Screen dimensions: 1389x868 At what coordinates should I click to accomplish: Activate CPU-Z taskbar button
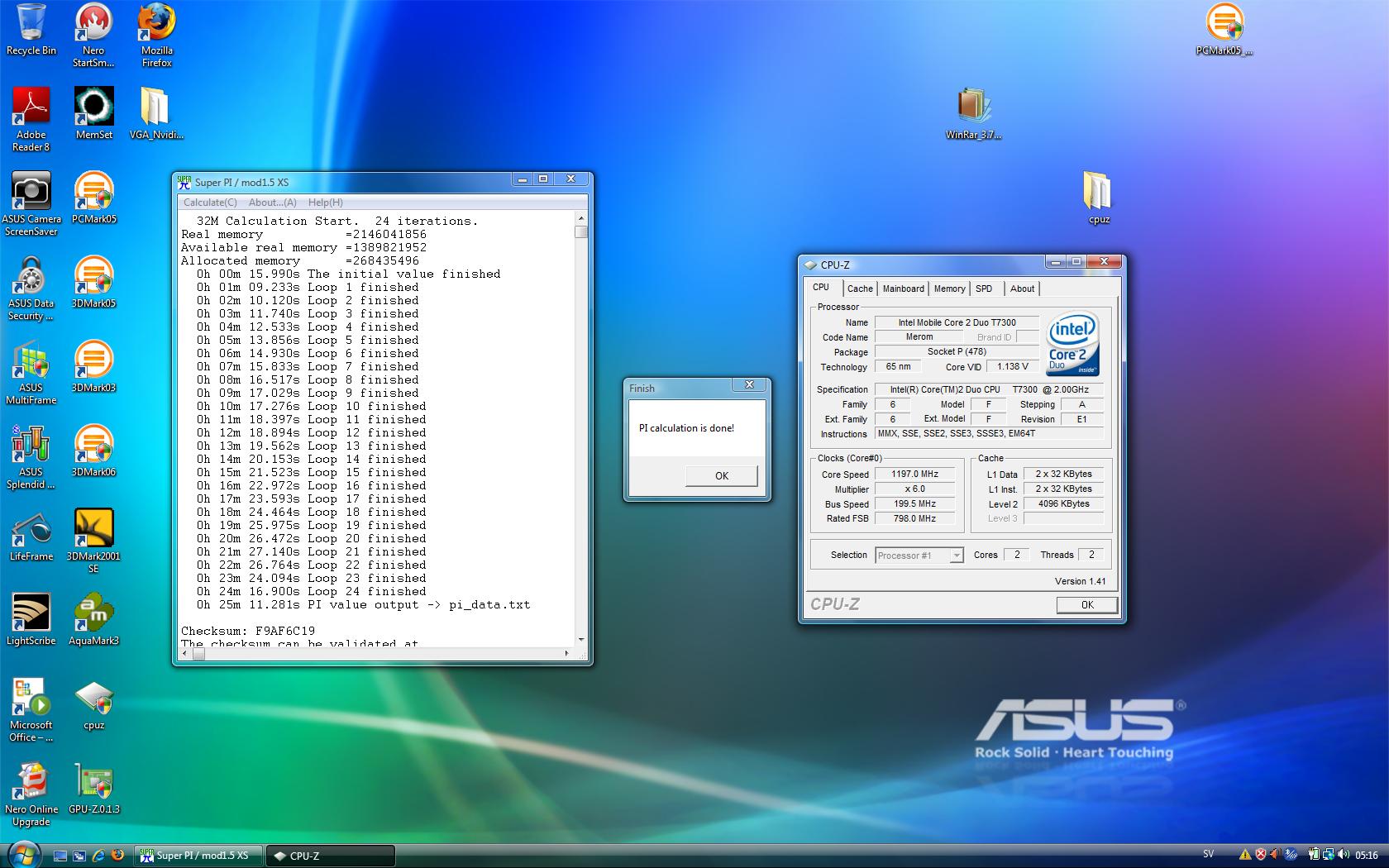pyautogui.click(x=331, y=856)
